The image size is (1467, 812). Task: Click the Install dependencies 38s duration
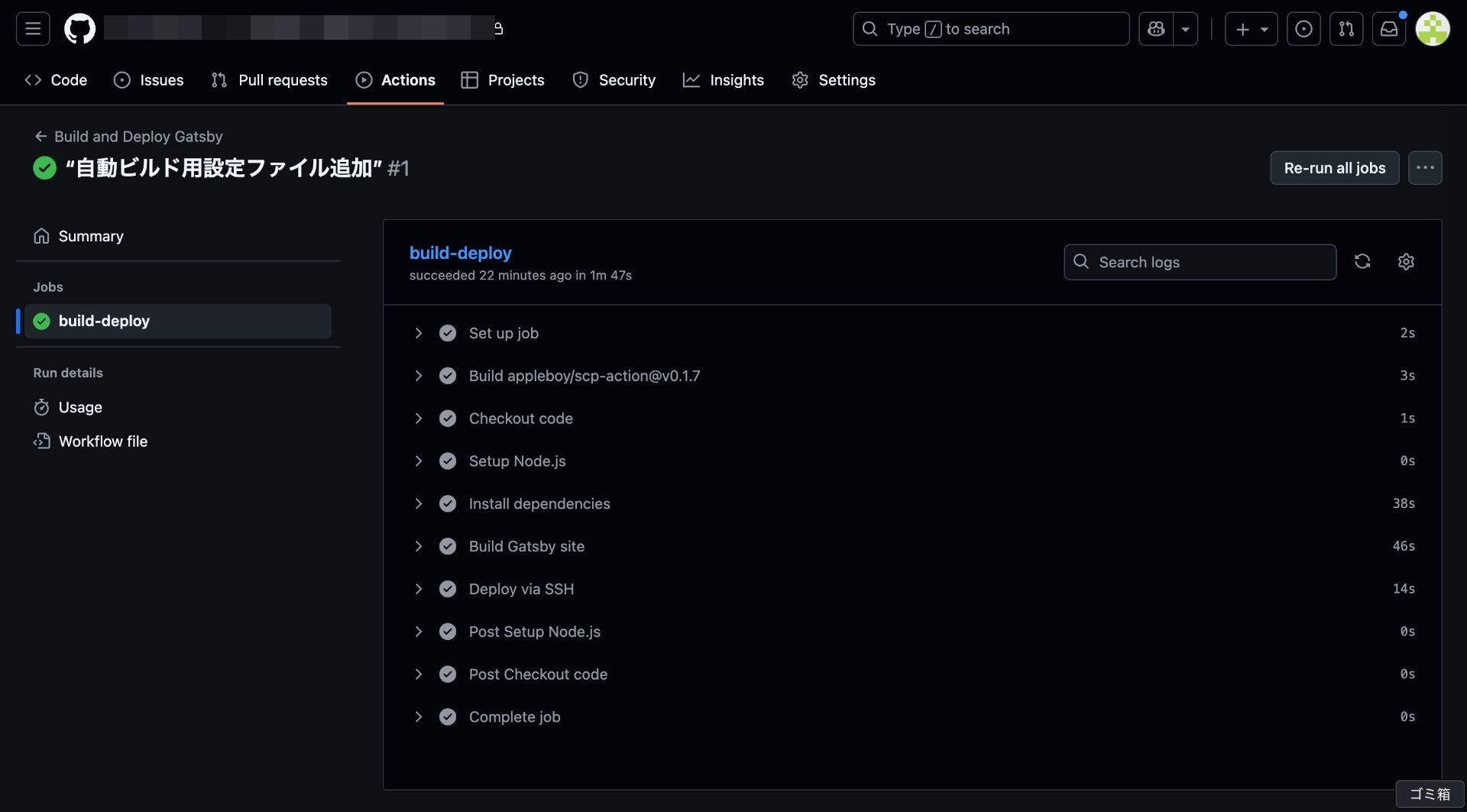(1404, 504)
